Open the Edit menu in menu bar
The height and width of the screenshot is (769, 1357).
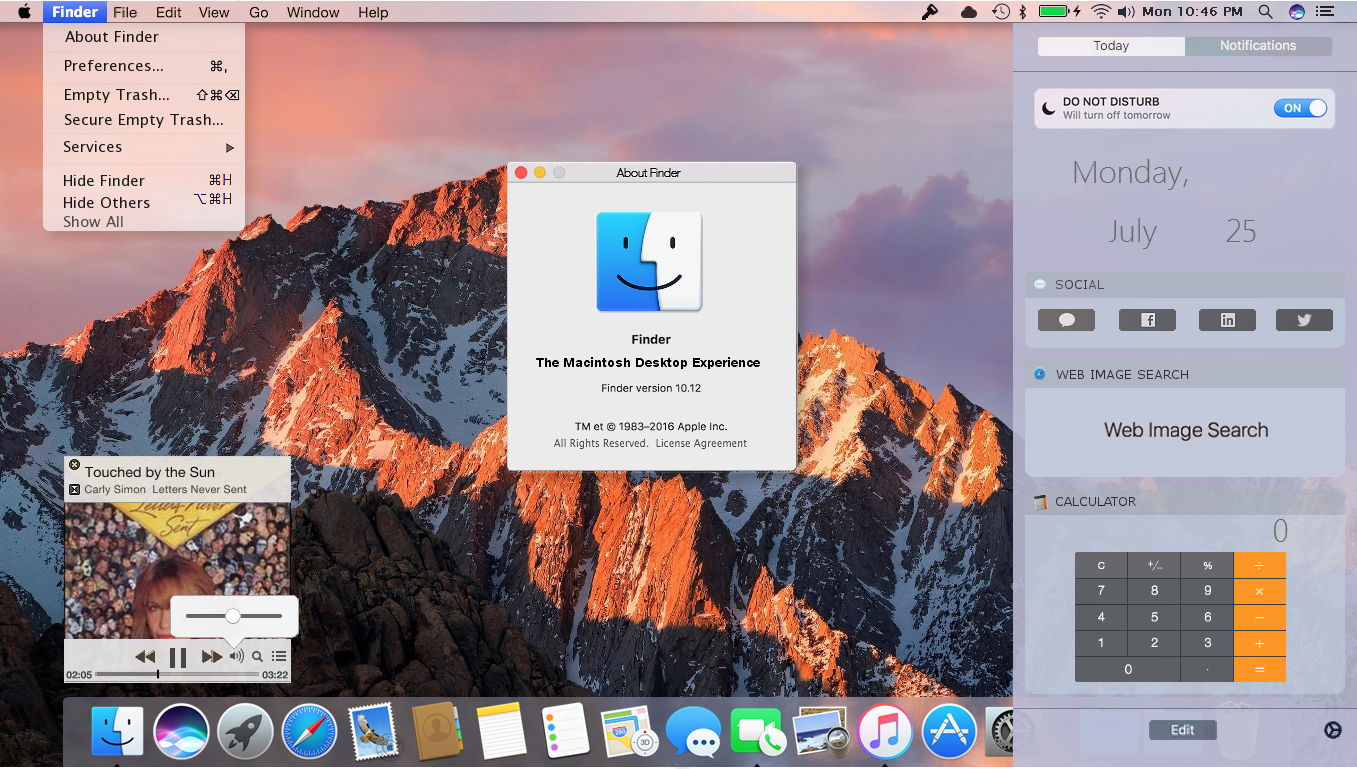pos(169,12)
